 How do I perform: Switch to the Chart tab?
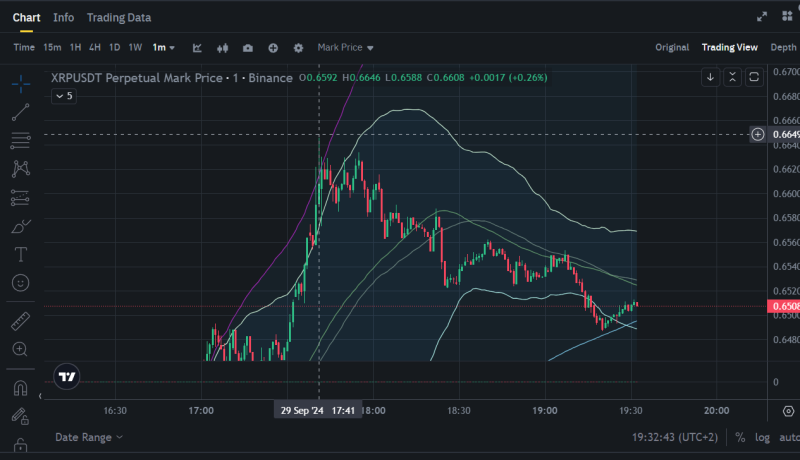(27, 18)
